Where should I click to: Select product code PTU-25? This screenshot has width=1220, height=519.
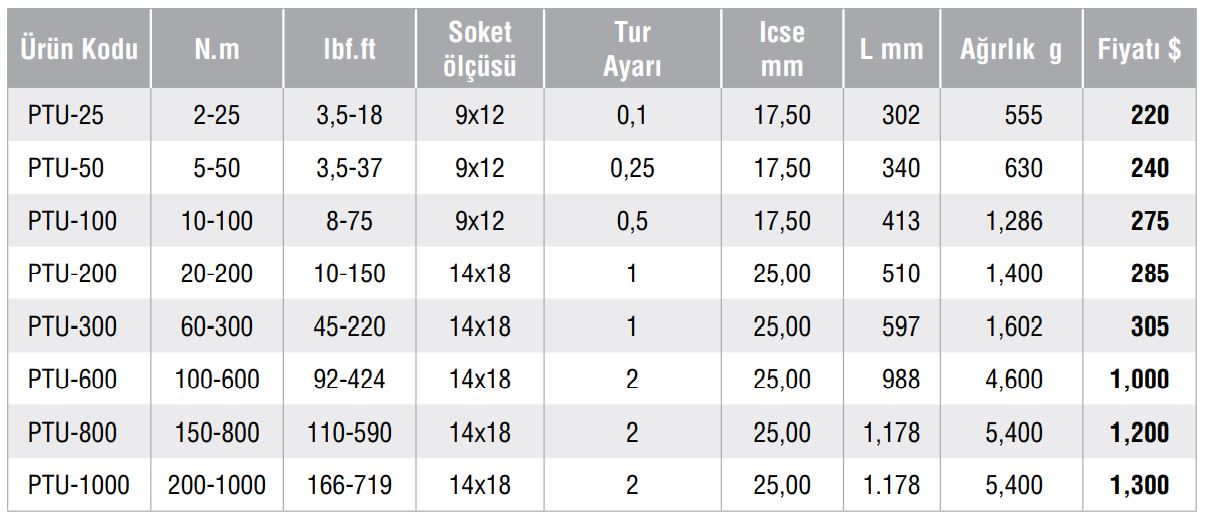pos(66,115)
